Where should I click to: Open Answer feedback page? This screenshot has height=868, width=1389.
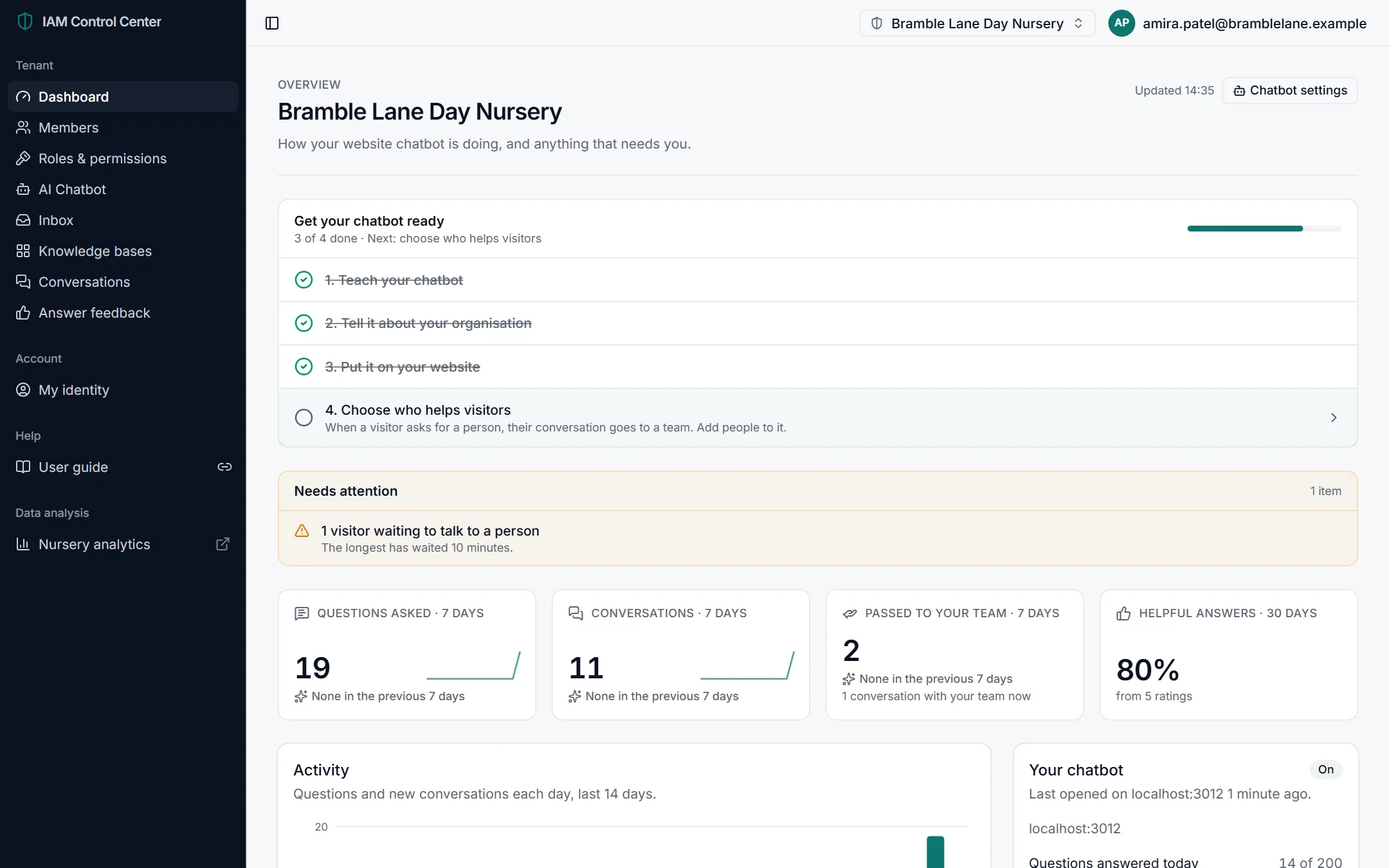(x=123, y=312)
